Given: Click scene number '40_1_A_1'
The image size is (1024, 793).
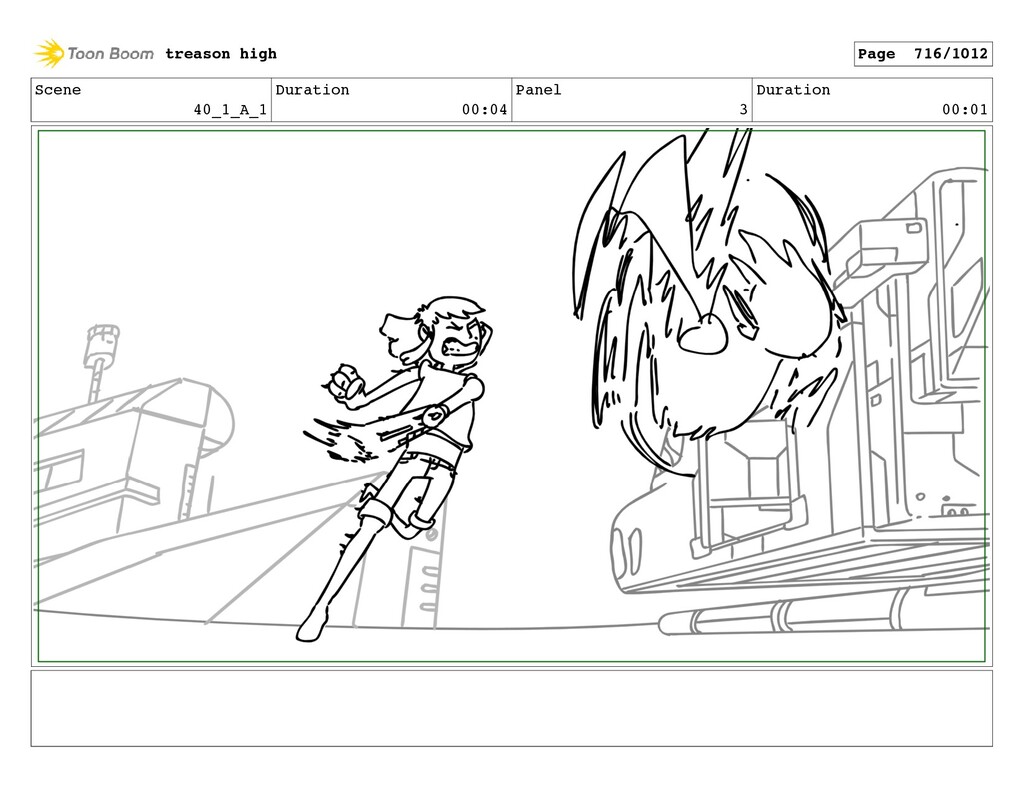Looking at the screenshot, I should pyautogui.click(x=230, y=110).
